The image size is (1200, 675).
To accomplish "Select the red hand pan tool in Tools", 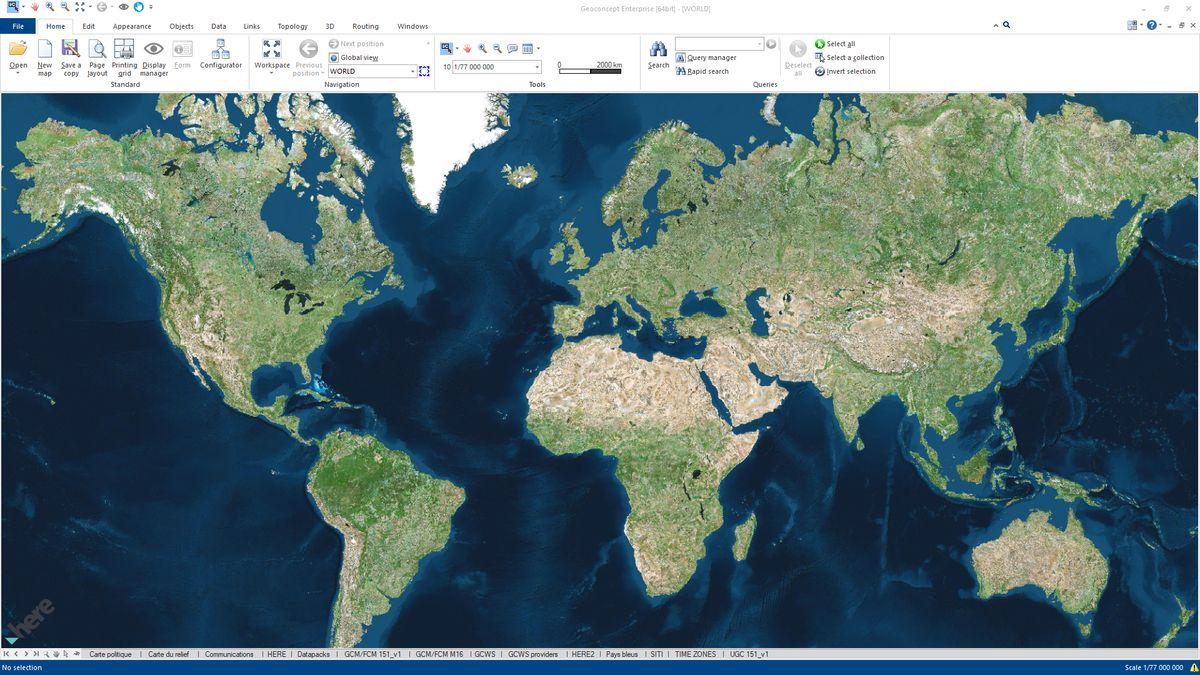I will (467, 48).
